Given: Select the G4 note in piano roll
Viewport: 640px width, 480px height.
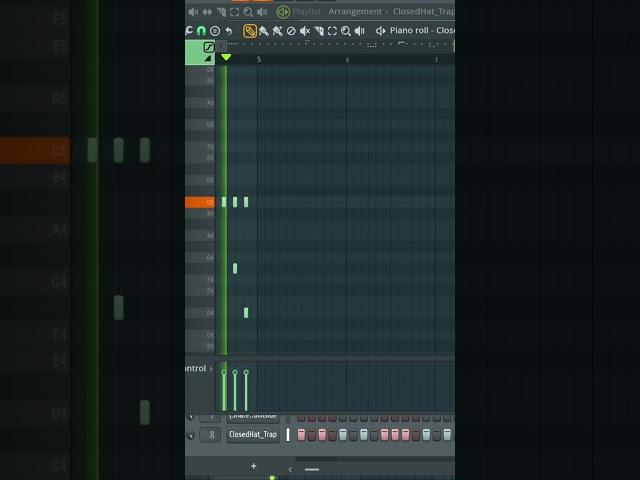Looking at the screenshot, I should pyautogui.click(x=235, y=268).
